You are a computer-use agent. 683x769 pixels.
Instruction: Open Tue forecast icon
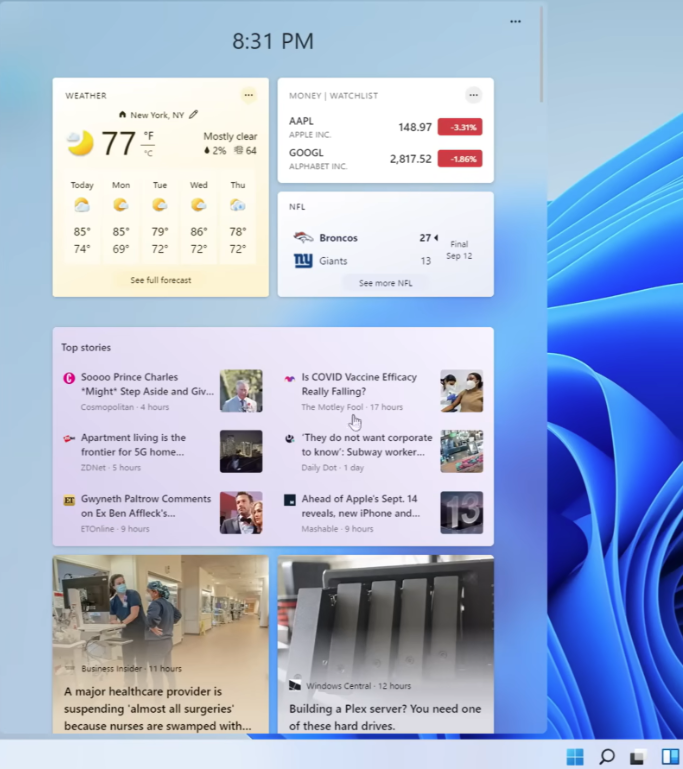coord(159,205)
